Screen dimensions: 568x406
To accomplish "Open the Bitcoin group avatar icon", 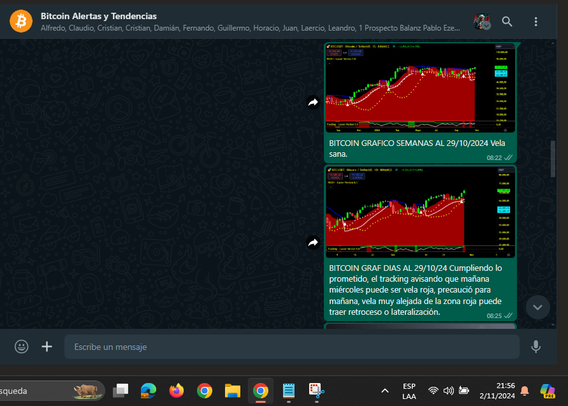I will coord(21,21).
